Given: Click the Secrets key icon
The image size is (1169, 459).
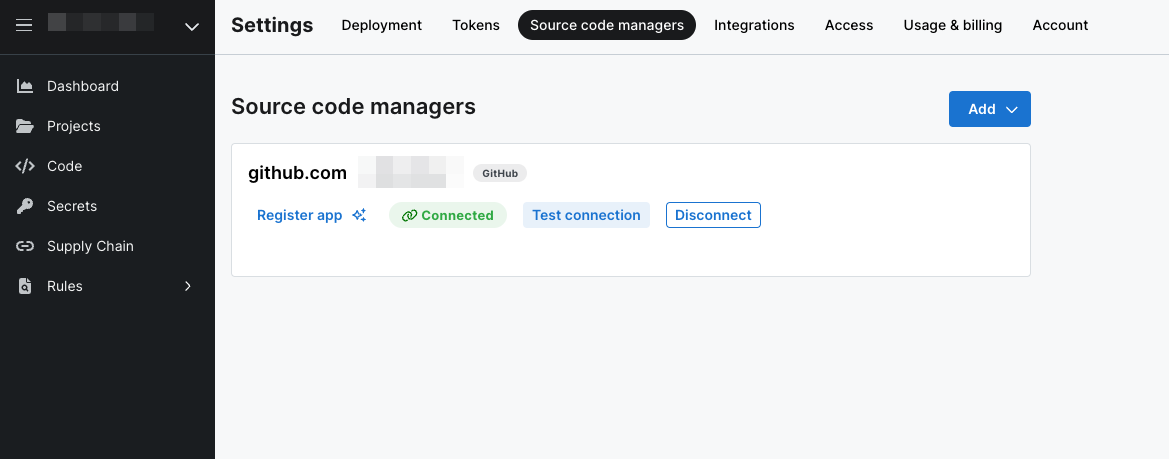Looking at the screenshot, I should click(x=25, y=206).
